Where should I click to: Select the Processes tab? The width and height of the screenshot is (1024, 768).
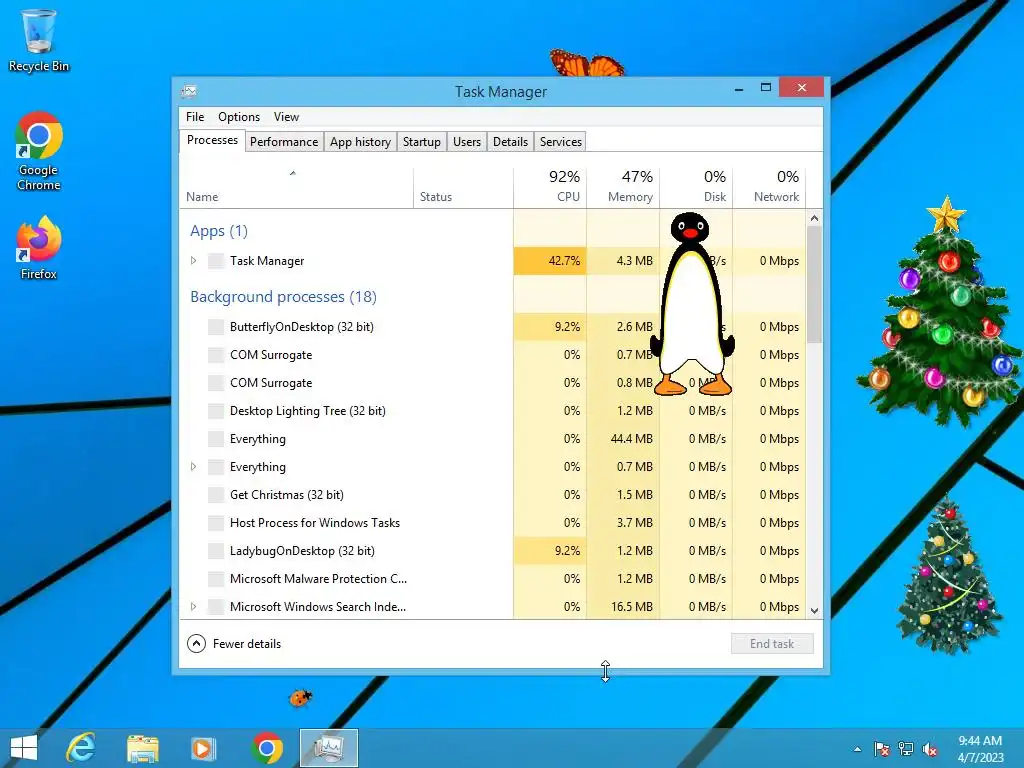click(212, 140)
